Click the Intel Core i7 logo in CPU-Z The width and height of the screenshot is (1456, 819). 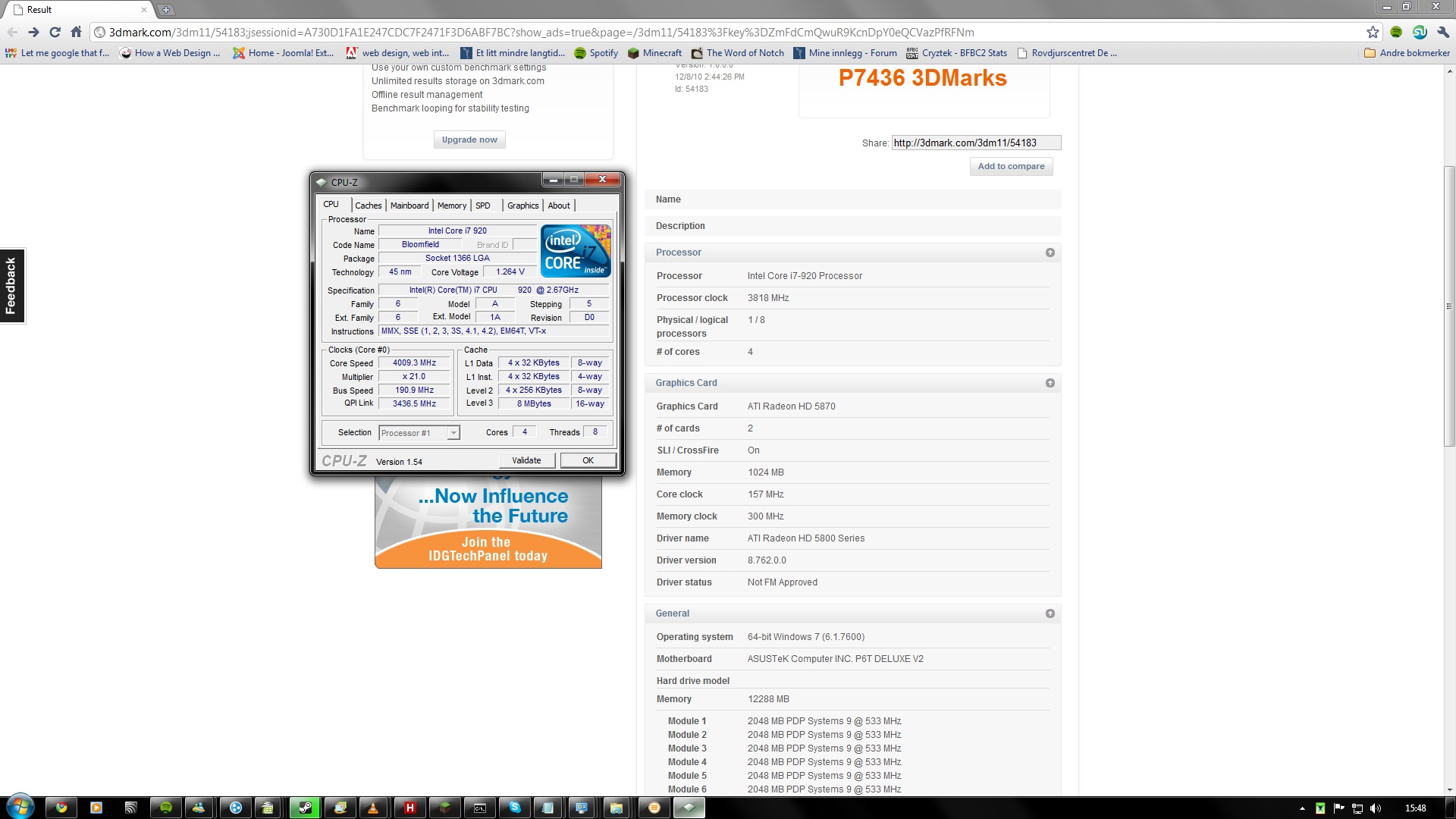tap(576, 251)
